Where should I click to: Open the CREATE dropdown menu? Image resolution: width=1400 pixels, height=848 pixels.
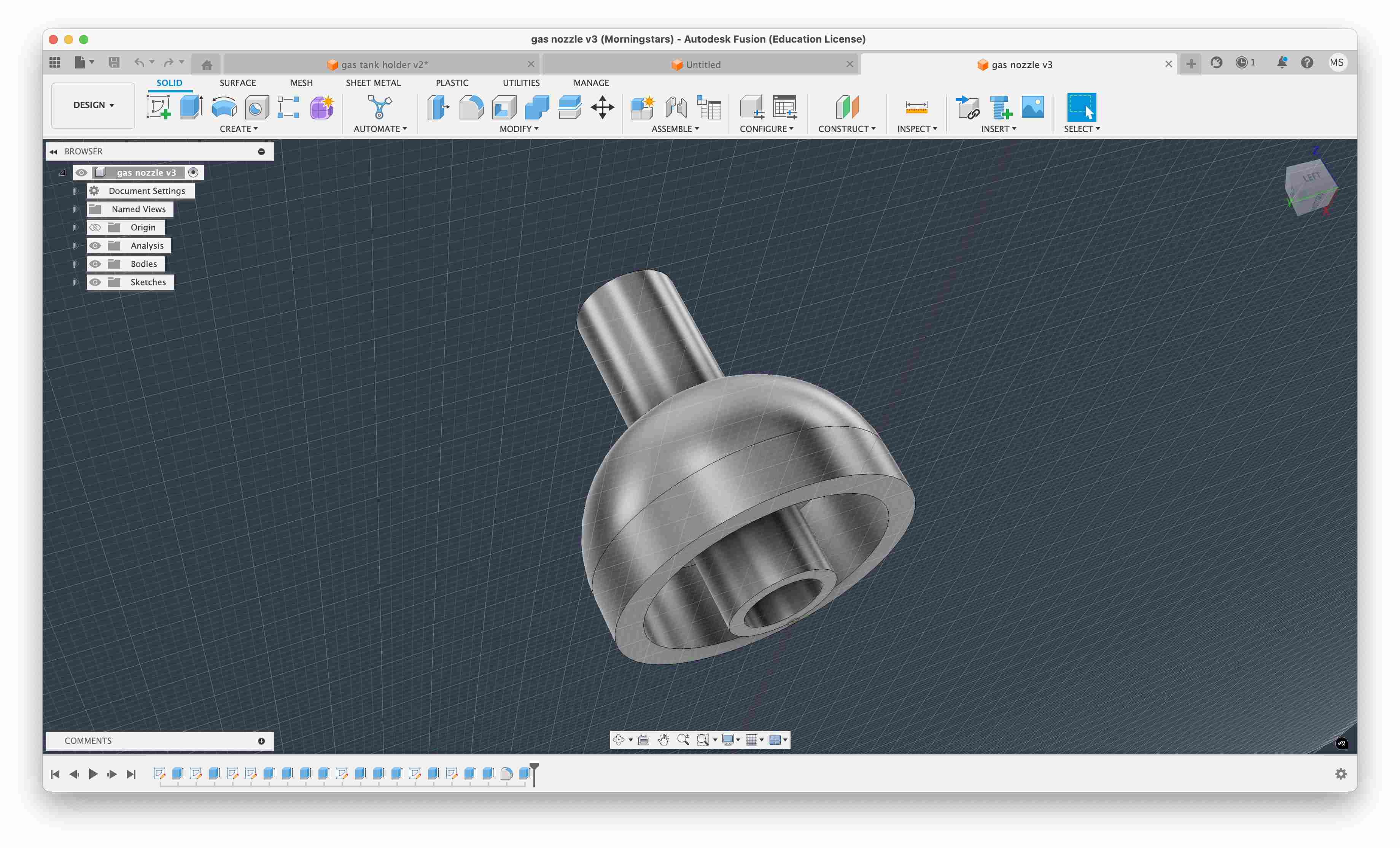coord(239,129)
